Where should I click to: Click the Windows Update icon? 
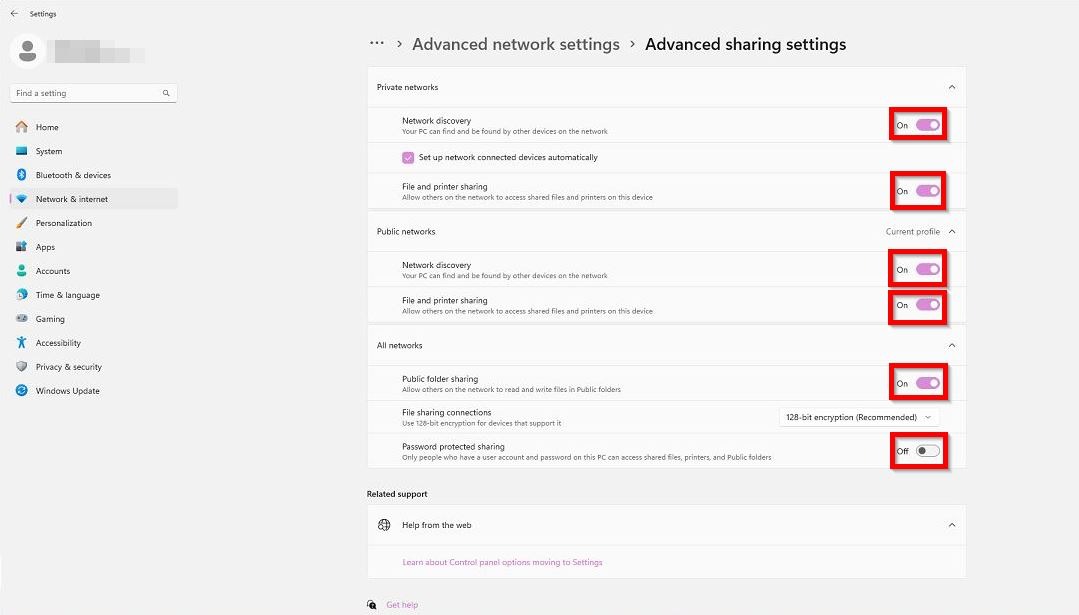click(22, 391)
